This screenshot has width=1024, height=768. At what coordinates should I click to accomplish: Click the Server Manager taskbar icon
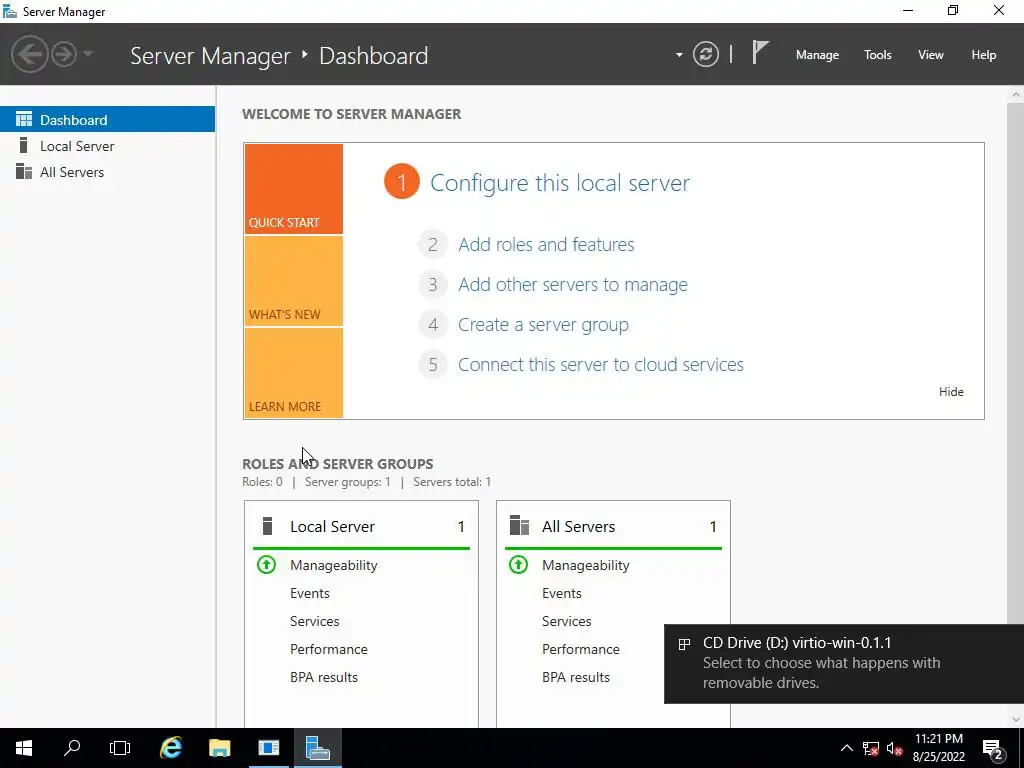pyautogui.click(x=317, y=748)
